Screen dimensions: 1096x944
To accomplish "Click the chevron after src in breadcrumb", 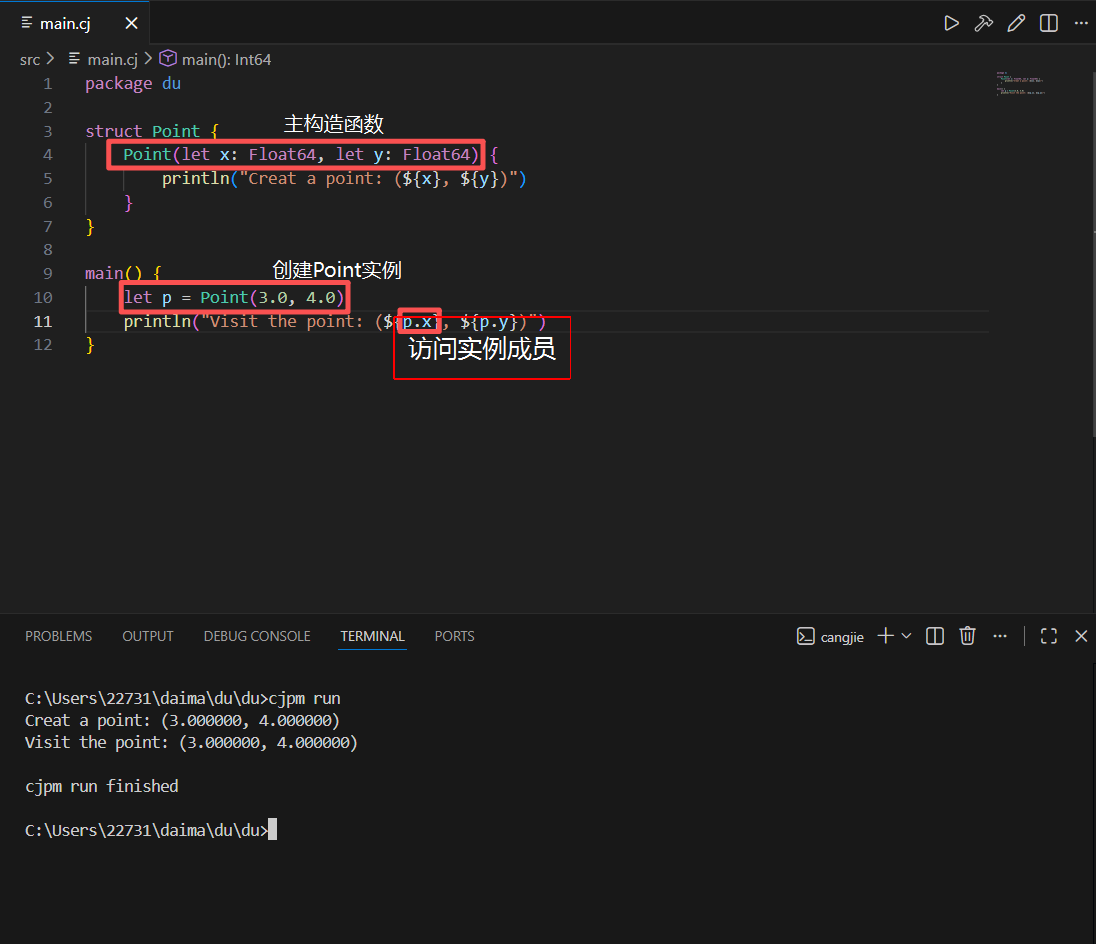I will (x=50, y=59).
